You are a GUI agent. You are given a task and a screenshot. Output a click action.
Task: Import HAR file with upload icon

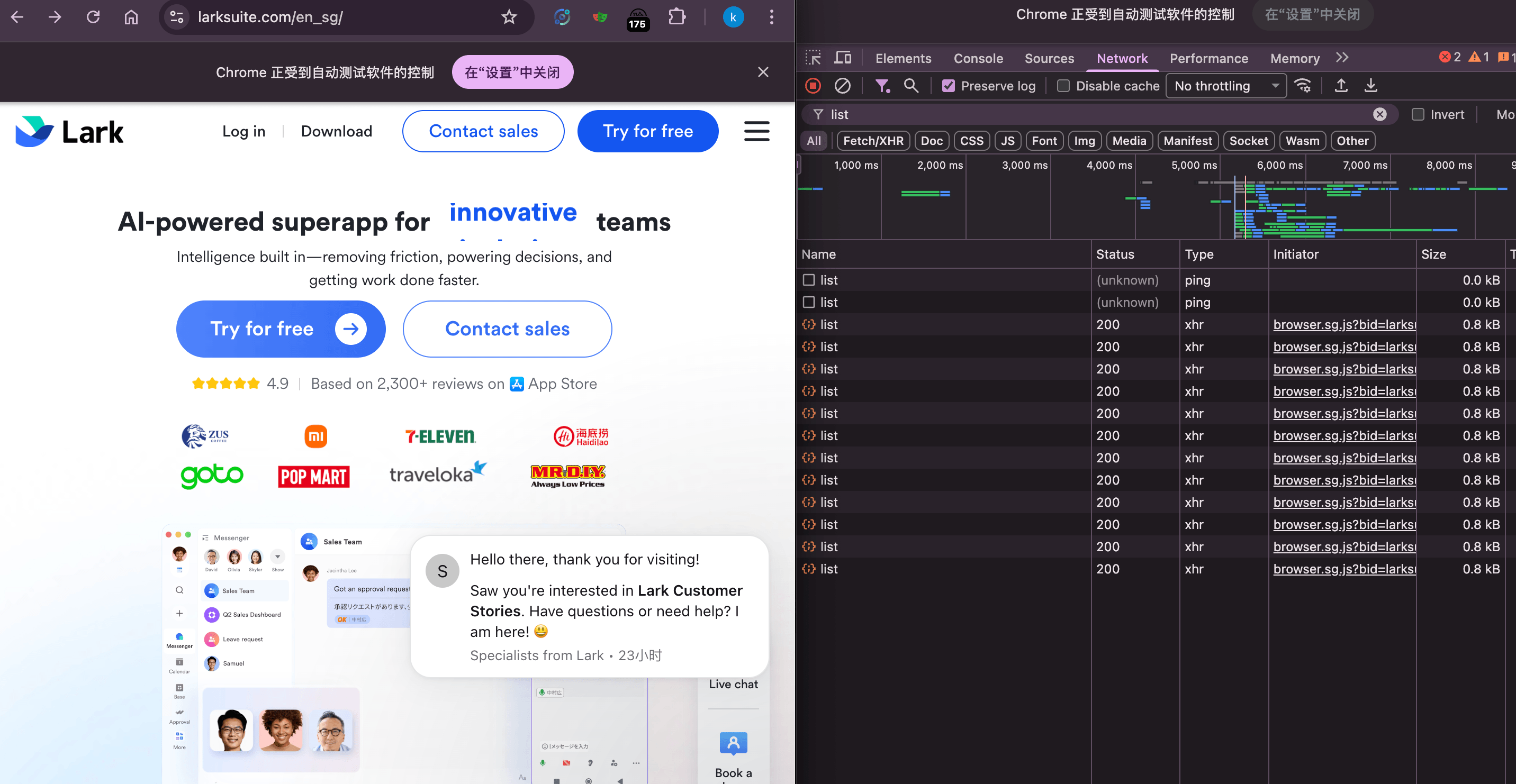pos(1341,86)
